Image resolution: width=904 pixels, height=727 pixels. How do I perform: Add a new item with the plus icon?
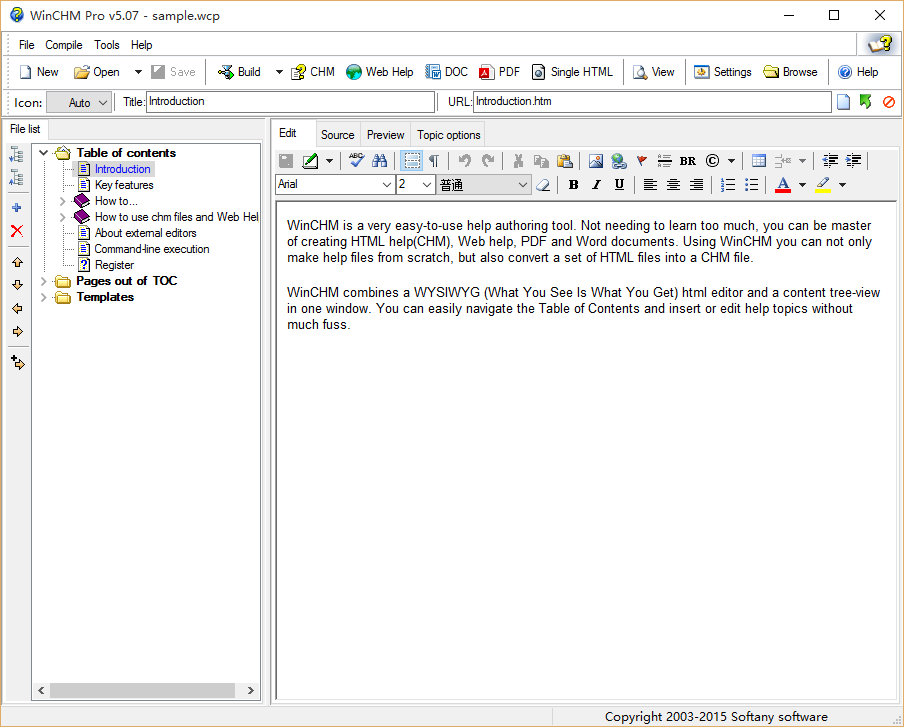tap(17, 208)
